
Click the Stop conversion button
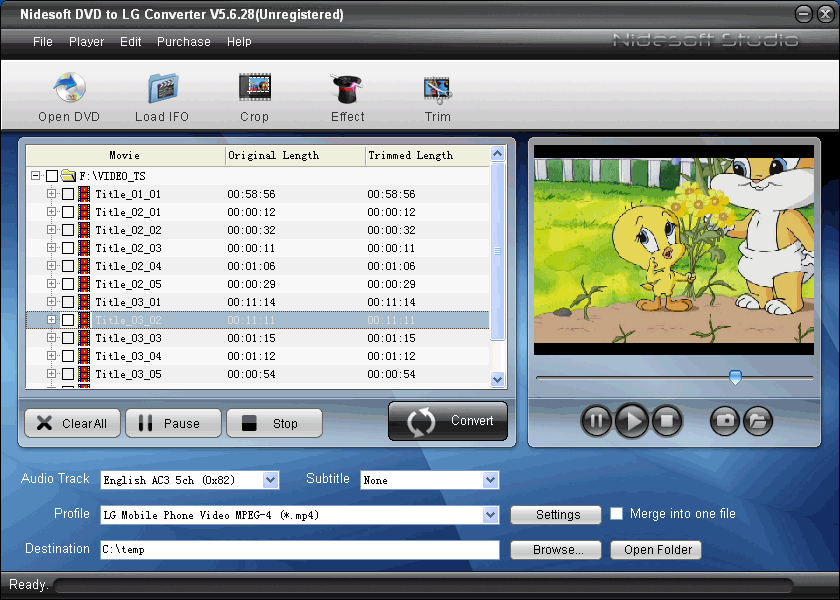pos(275,423)
